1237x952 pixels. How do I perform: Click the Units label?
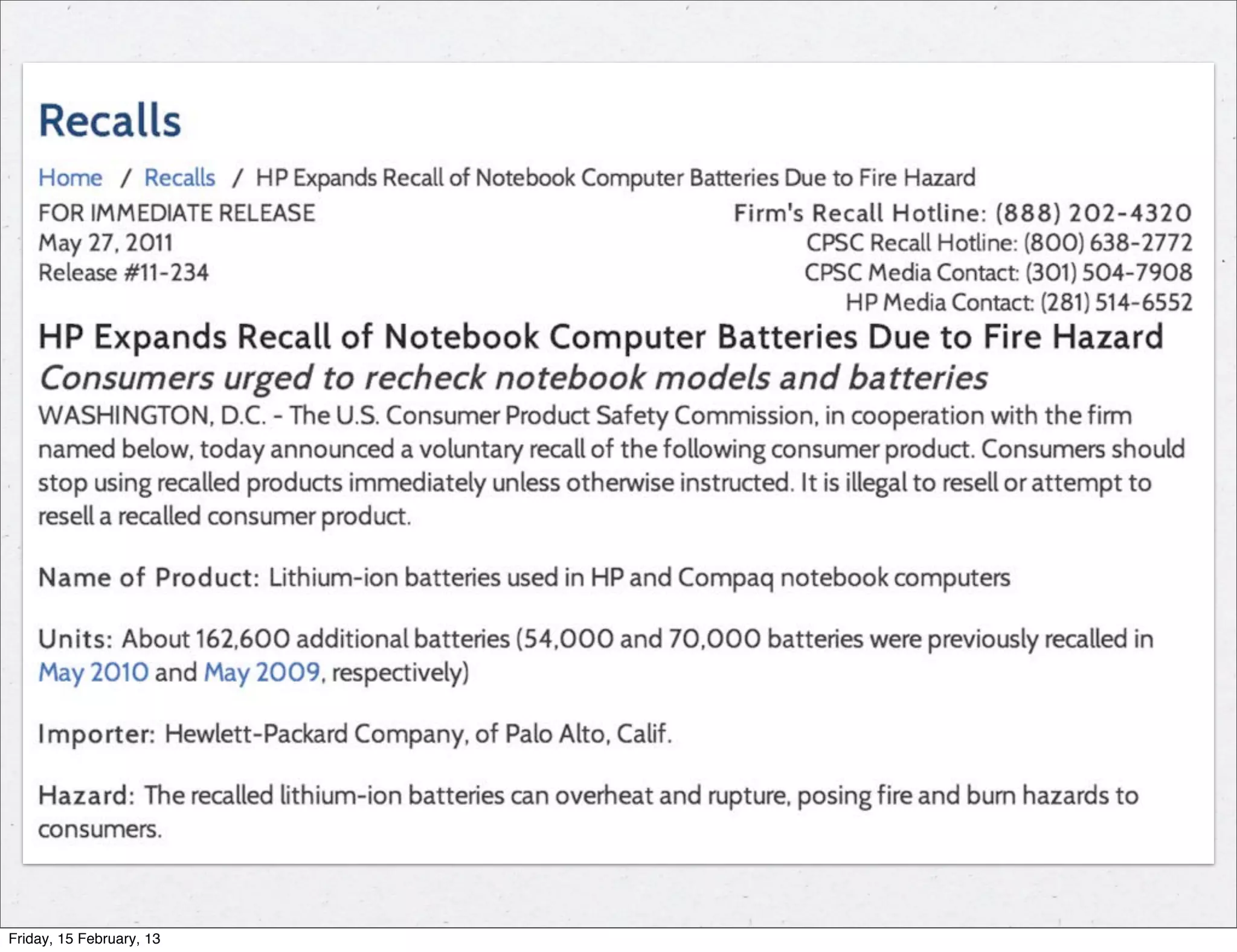pyautogui.click(x=75, y=638)
